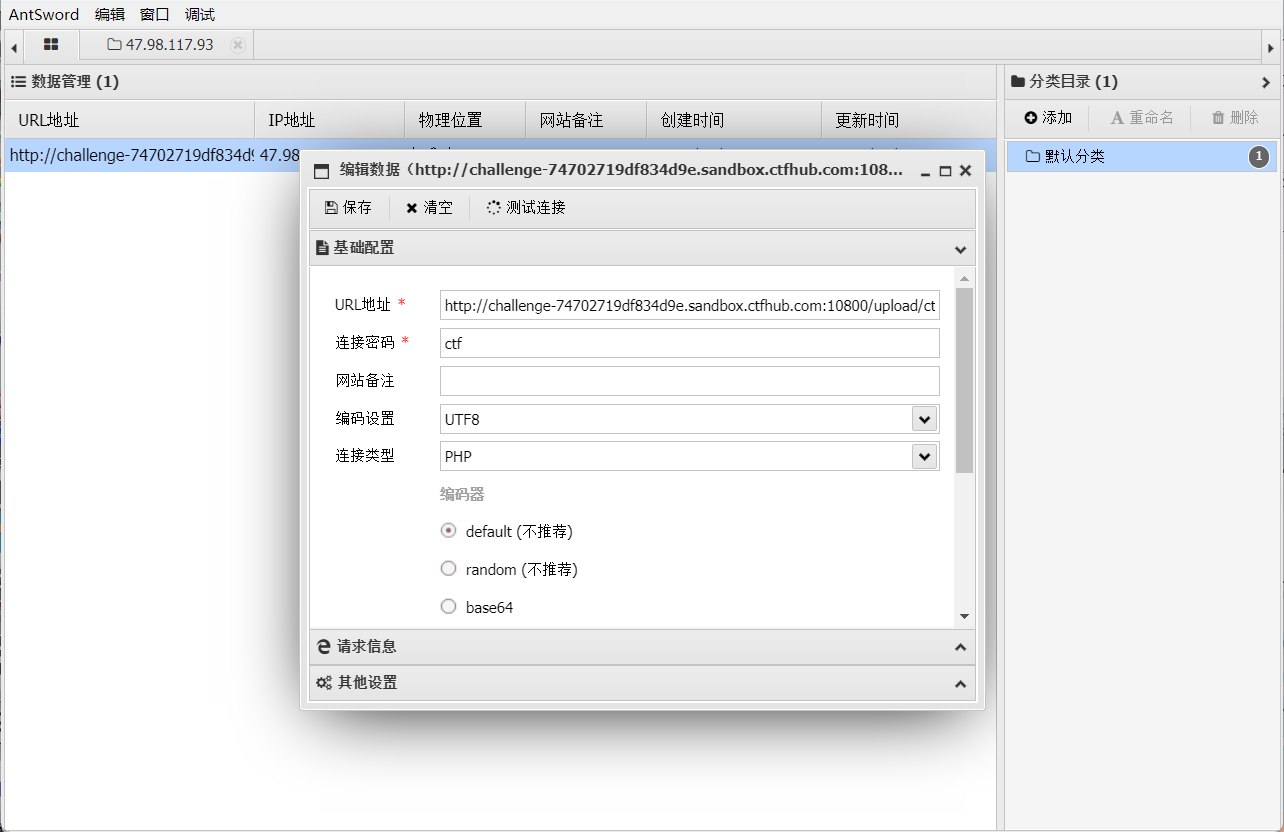The width and height of the screenshot is (1284, 832).
Task: Click Test Connection (测试连接) button
Action: pos(526,208)
